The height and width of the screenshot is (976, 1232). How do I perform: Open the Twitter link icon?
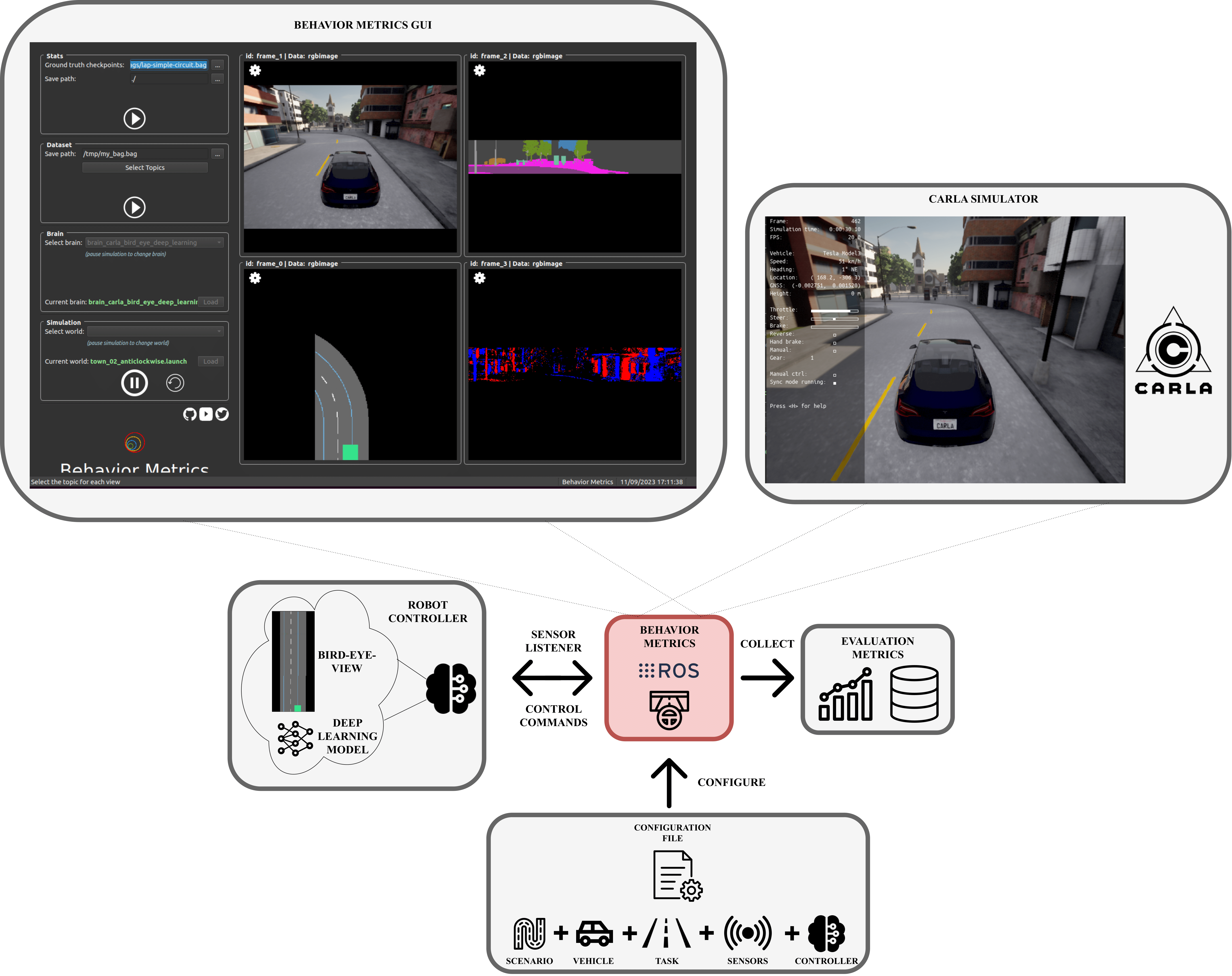tap(222, 414)
